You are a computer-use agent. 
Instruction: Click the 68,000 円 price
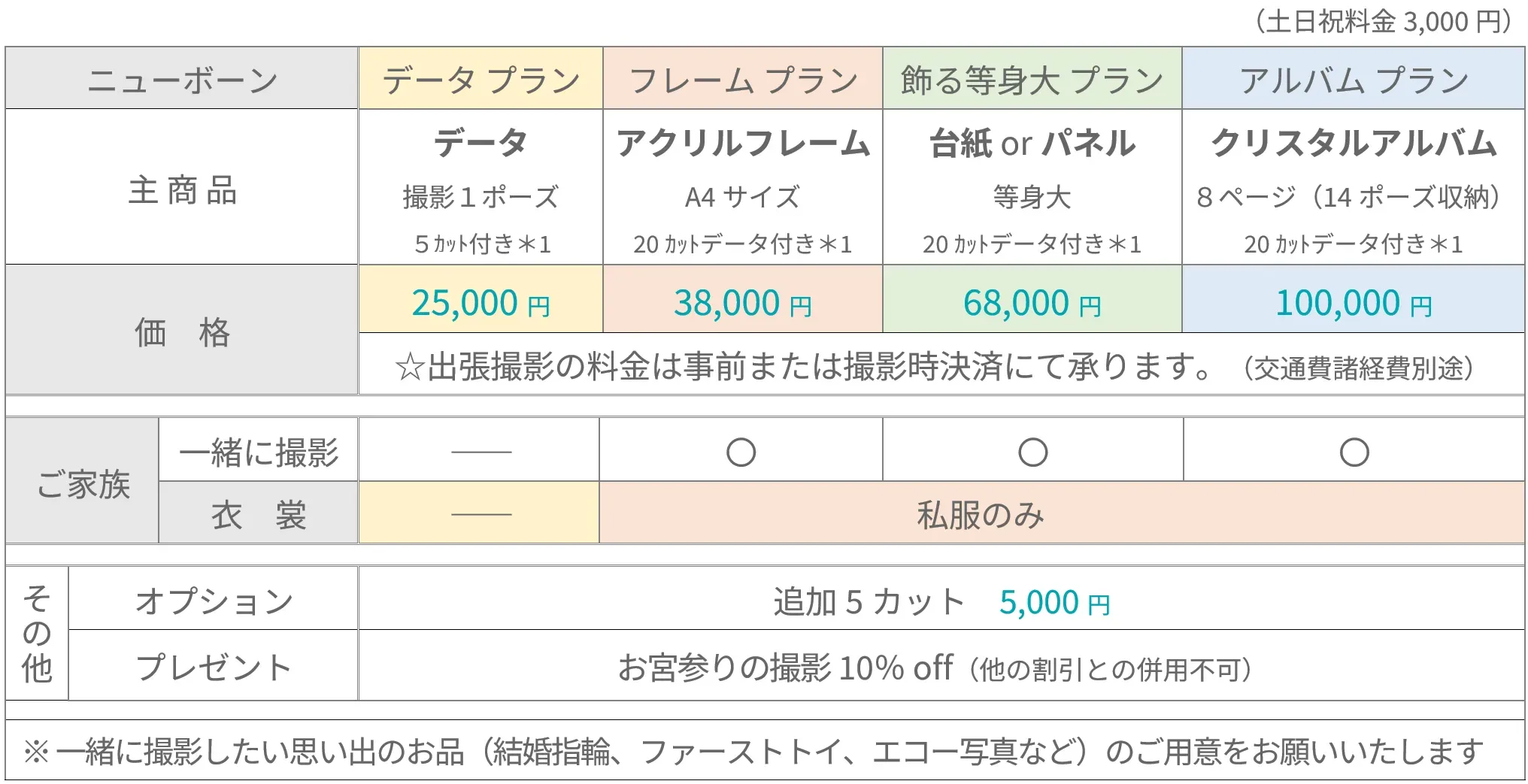[1032, 304]
